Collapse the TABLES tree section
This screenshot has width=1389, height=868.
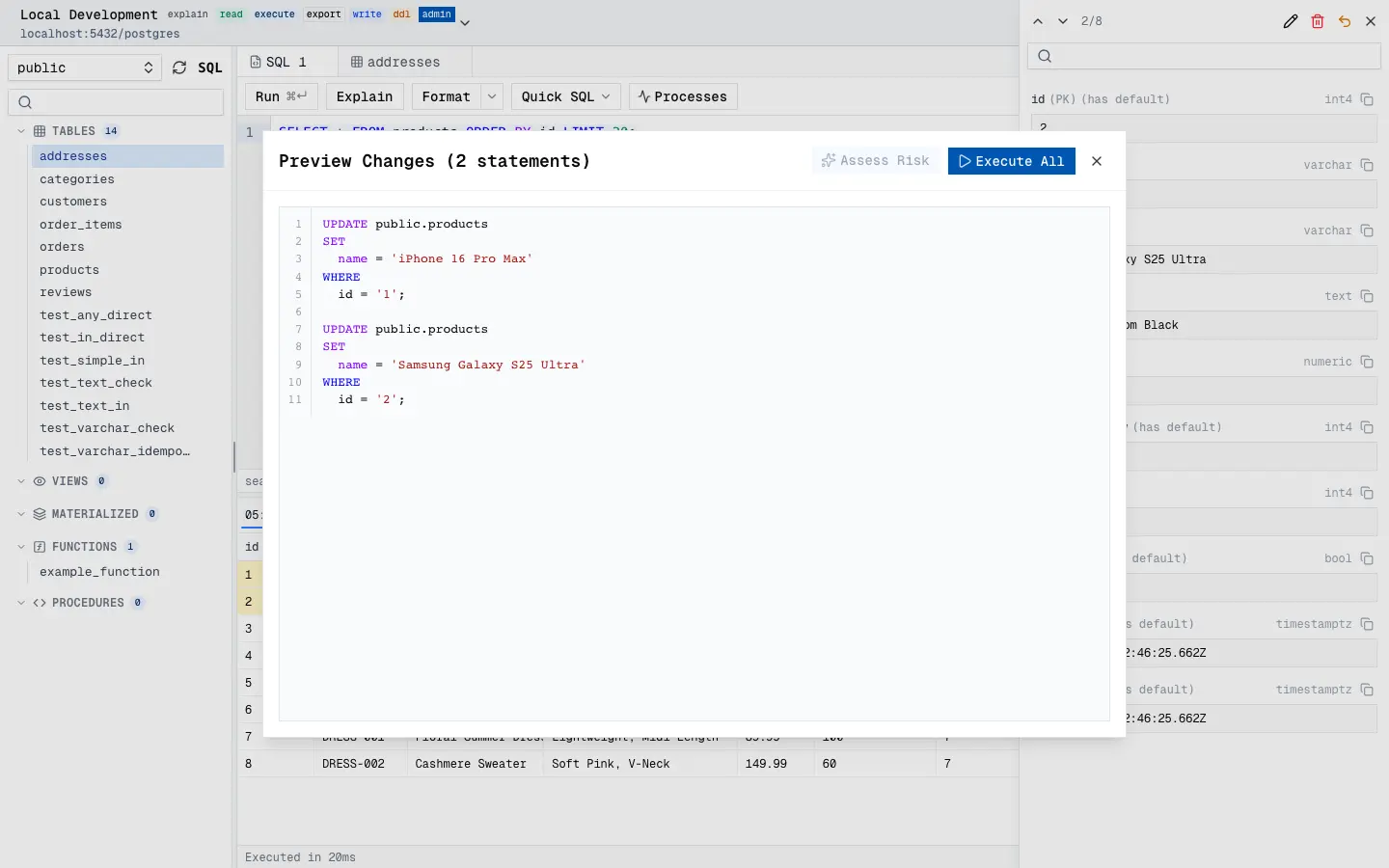point(21,131)
